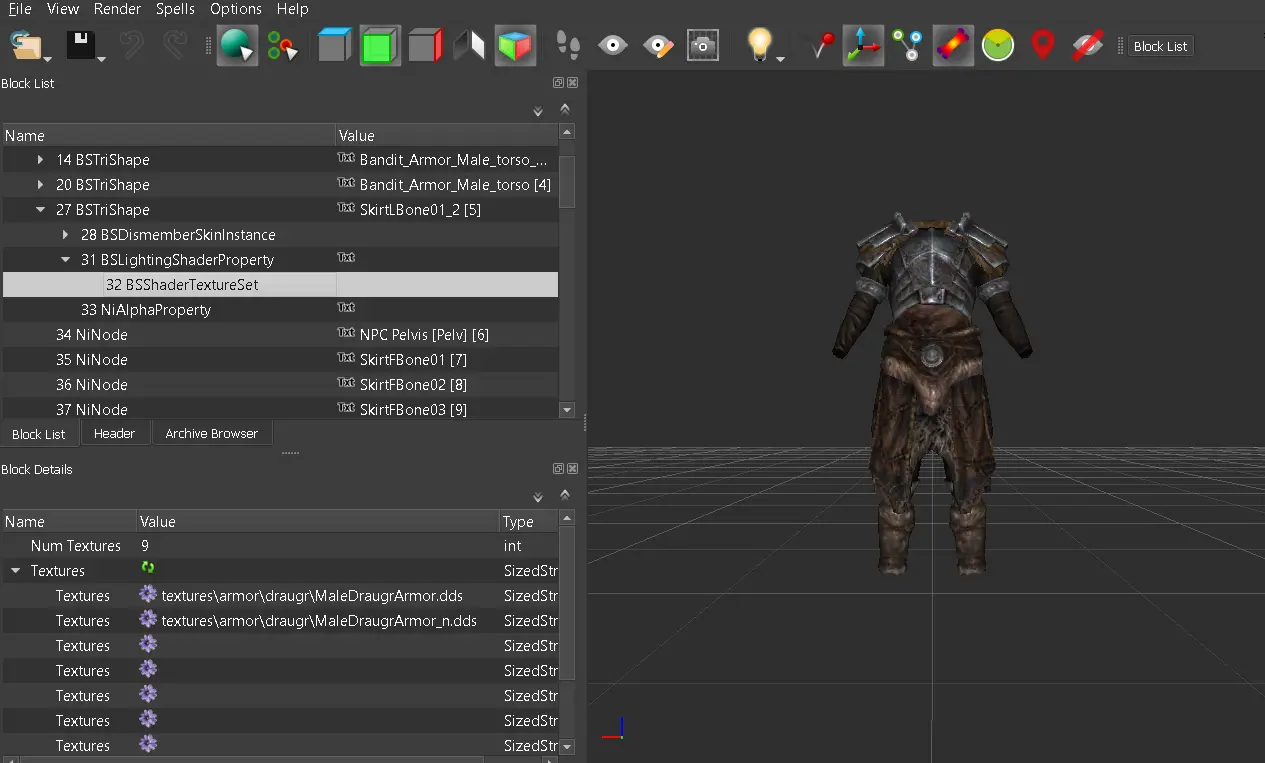
Task: Toggle the perspective colored cube view
Action: tap(516, 46)
